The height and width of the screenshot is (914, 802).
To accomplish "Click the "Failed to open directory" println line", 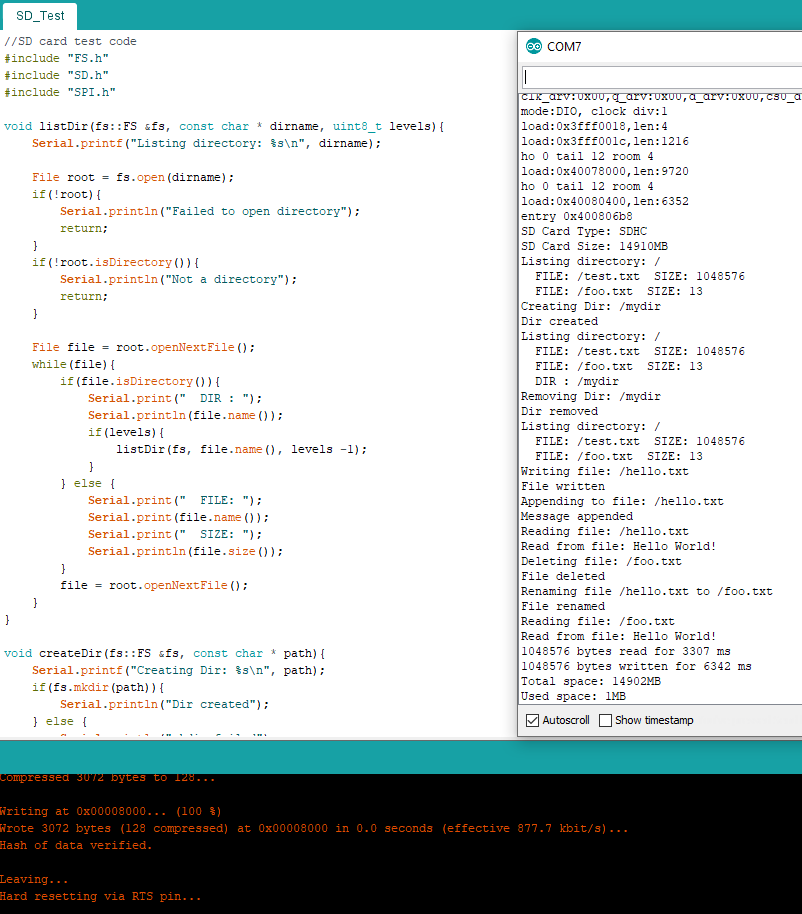I will click(209, 211).
